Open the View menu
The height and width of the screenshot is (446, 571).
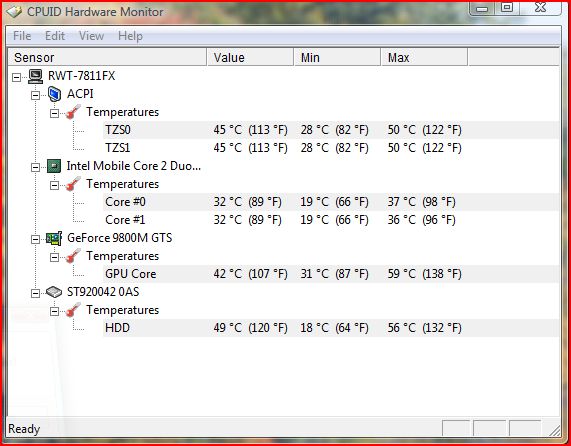(91, 36)
